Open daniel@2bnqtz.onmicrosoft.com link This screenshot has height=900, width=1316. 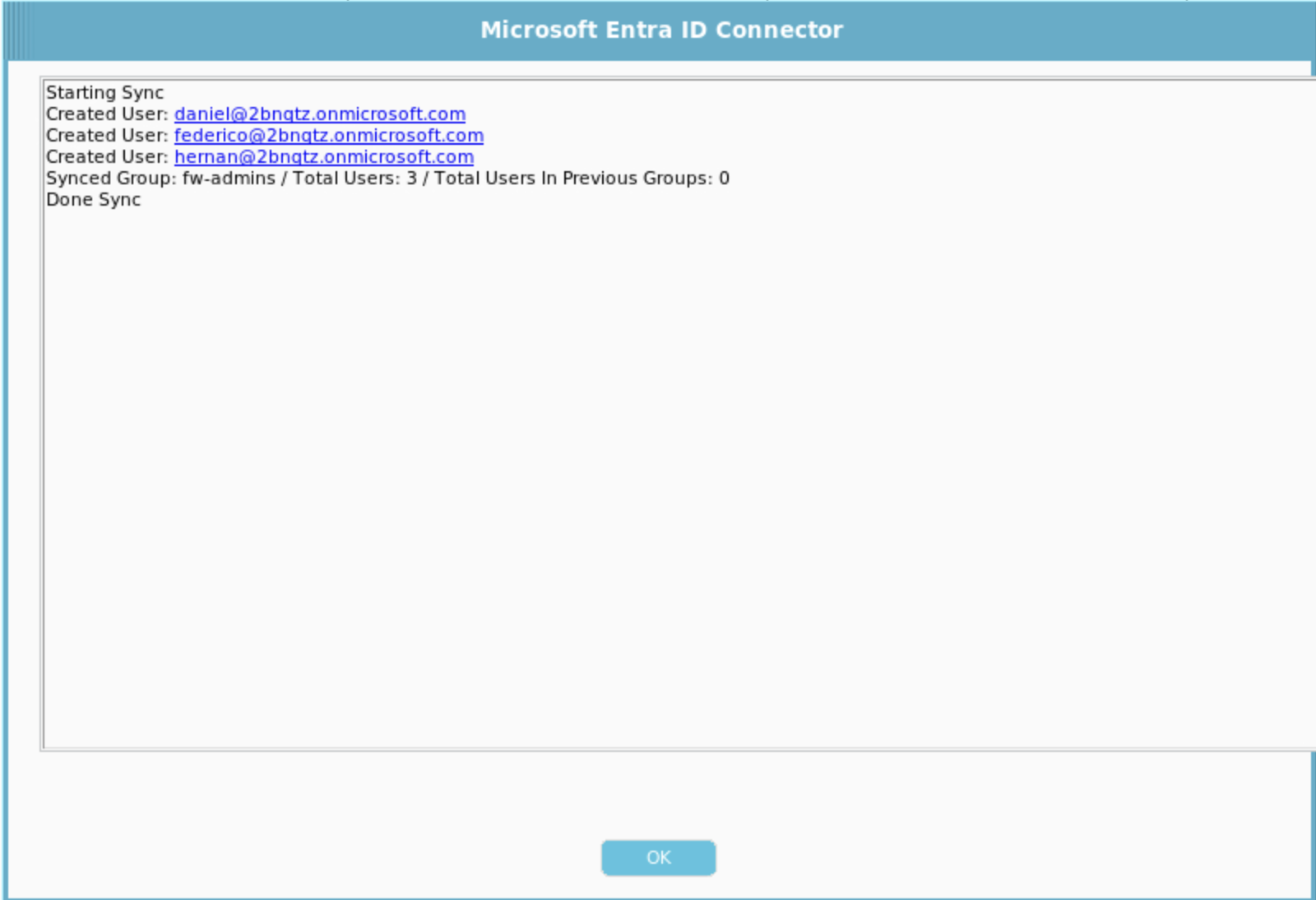tap(320, 114)
